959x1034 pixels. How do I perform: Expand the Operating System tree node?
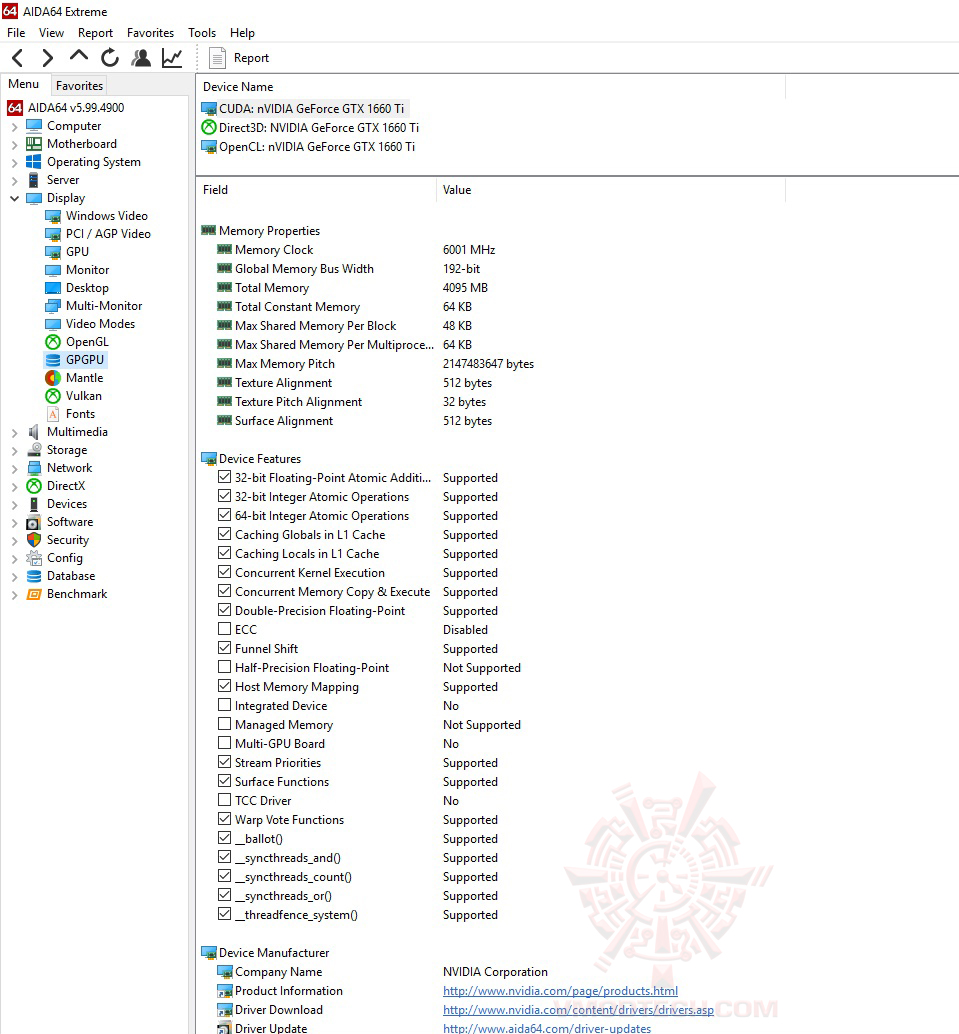point(15,162)
